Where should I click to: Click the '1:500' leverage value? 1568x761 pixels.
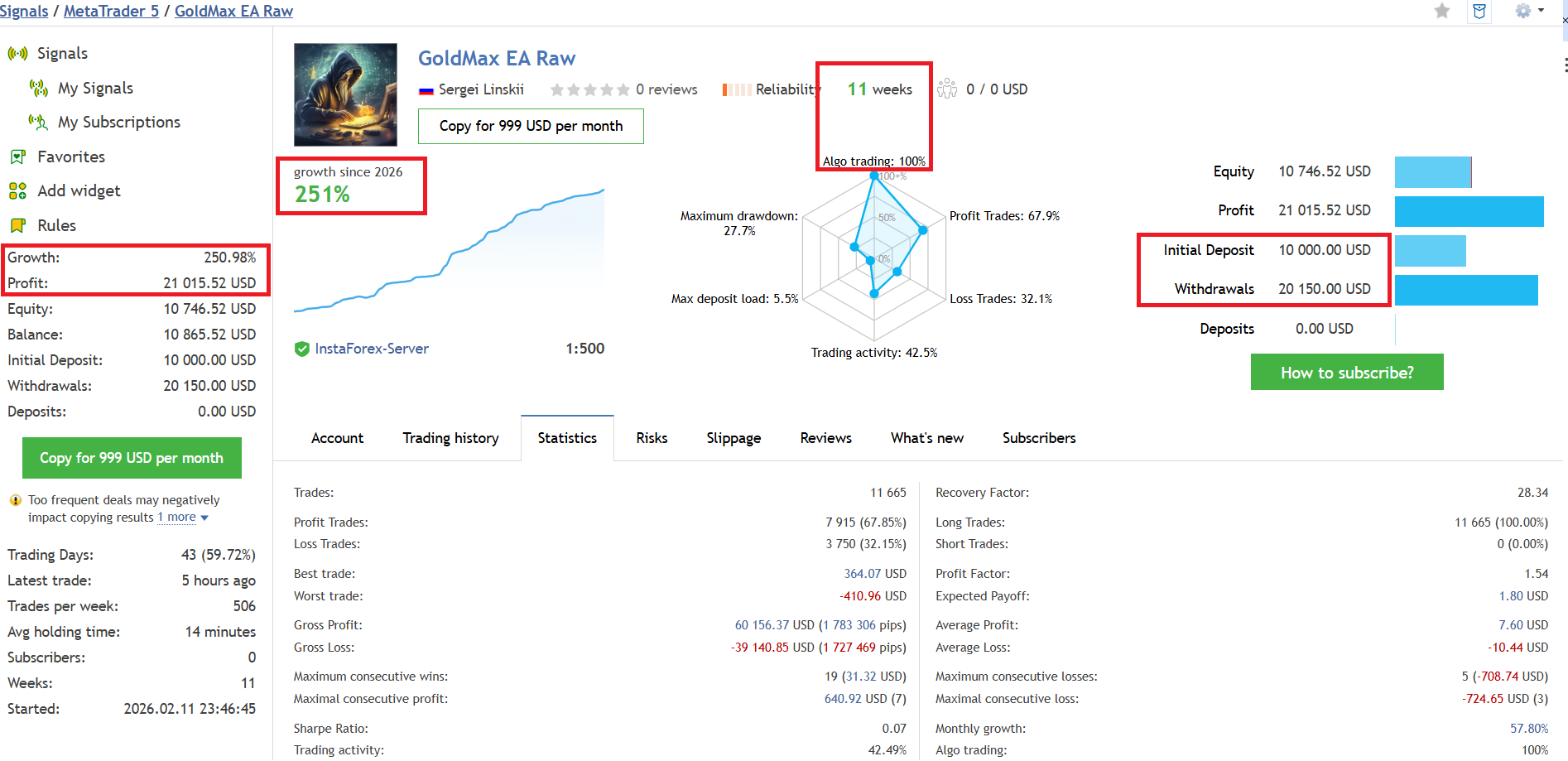pos(585,349)
